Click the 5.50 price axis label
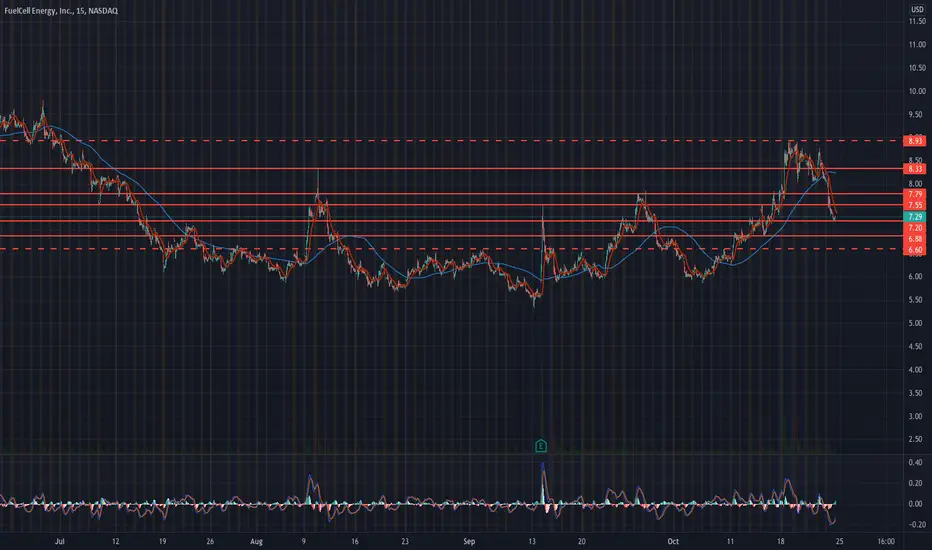932x550 pixels. (x=917, y=300)
